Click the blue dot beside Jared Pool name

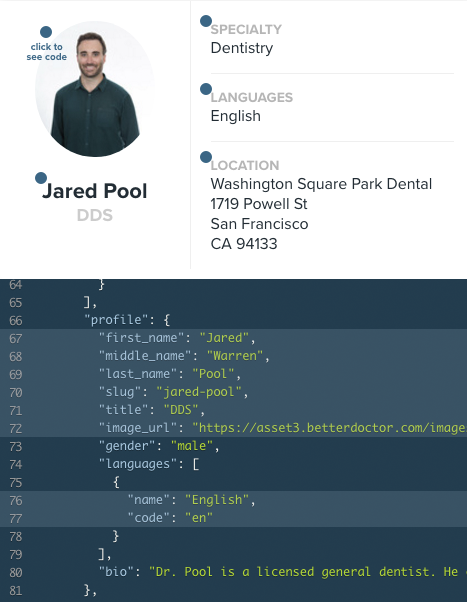[x=41, y=178]
